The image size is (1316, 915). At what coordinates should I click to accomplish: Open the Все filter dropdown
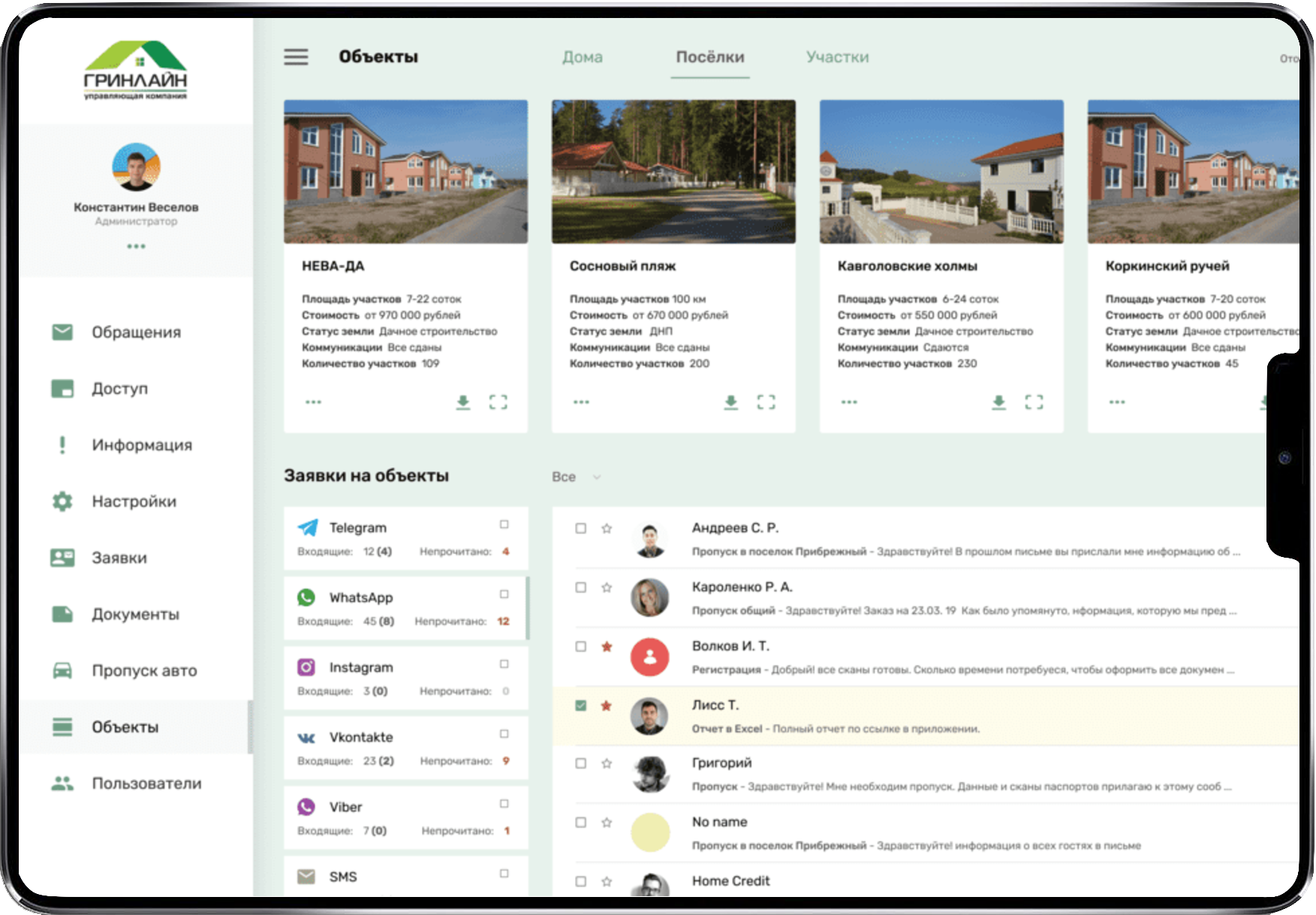[x=576, y=477]
